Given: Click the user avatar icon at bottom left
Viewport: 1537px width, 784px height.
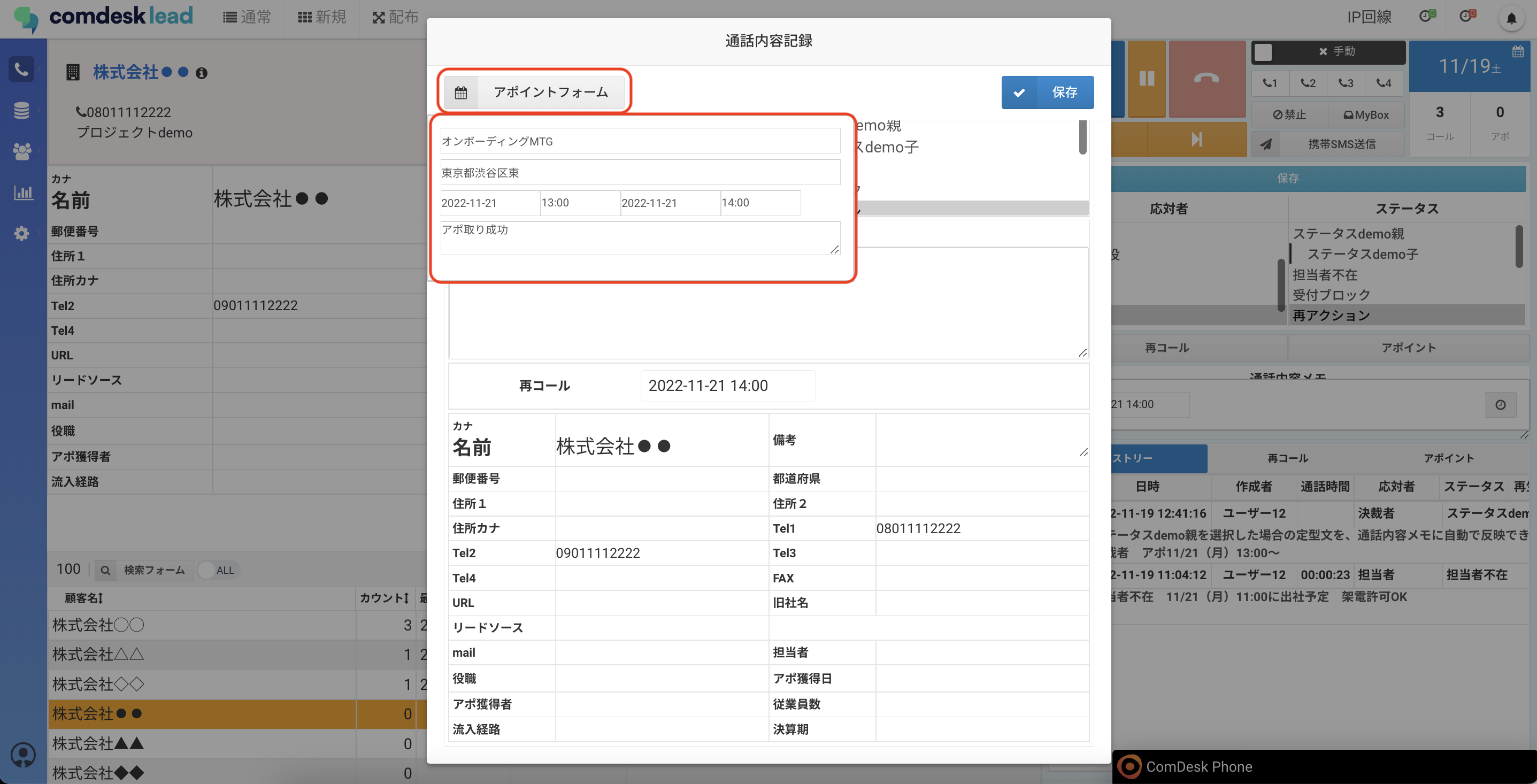Looking at the screenshot, I should pyautogui.click(x=24, y=755).
